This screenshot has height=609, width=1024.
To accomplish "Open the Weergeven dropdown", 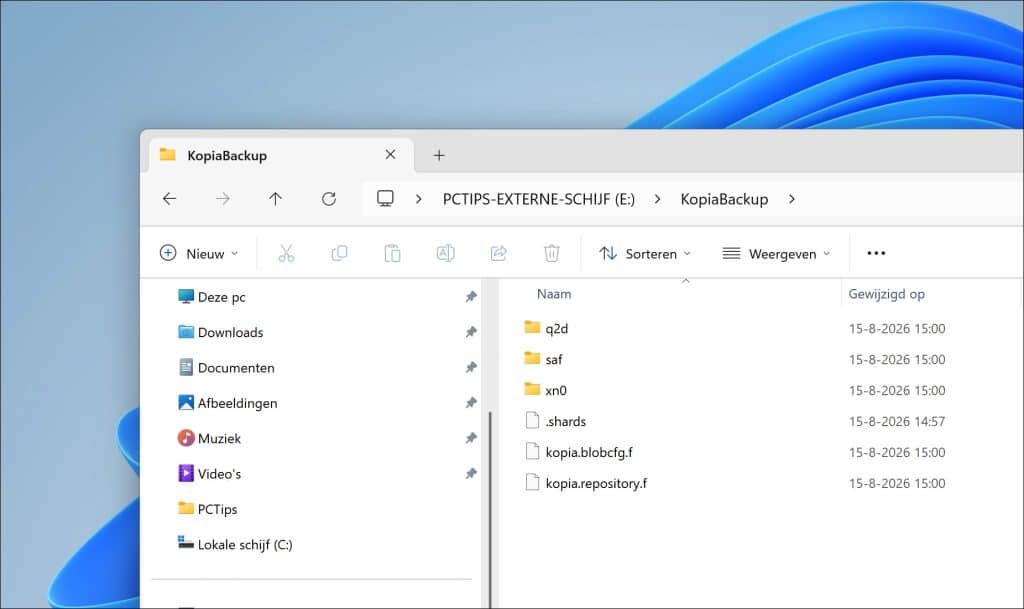I will tap(776, 253).
